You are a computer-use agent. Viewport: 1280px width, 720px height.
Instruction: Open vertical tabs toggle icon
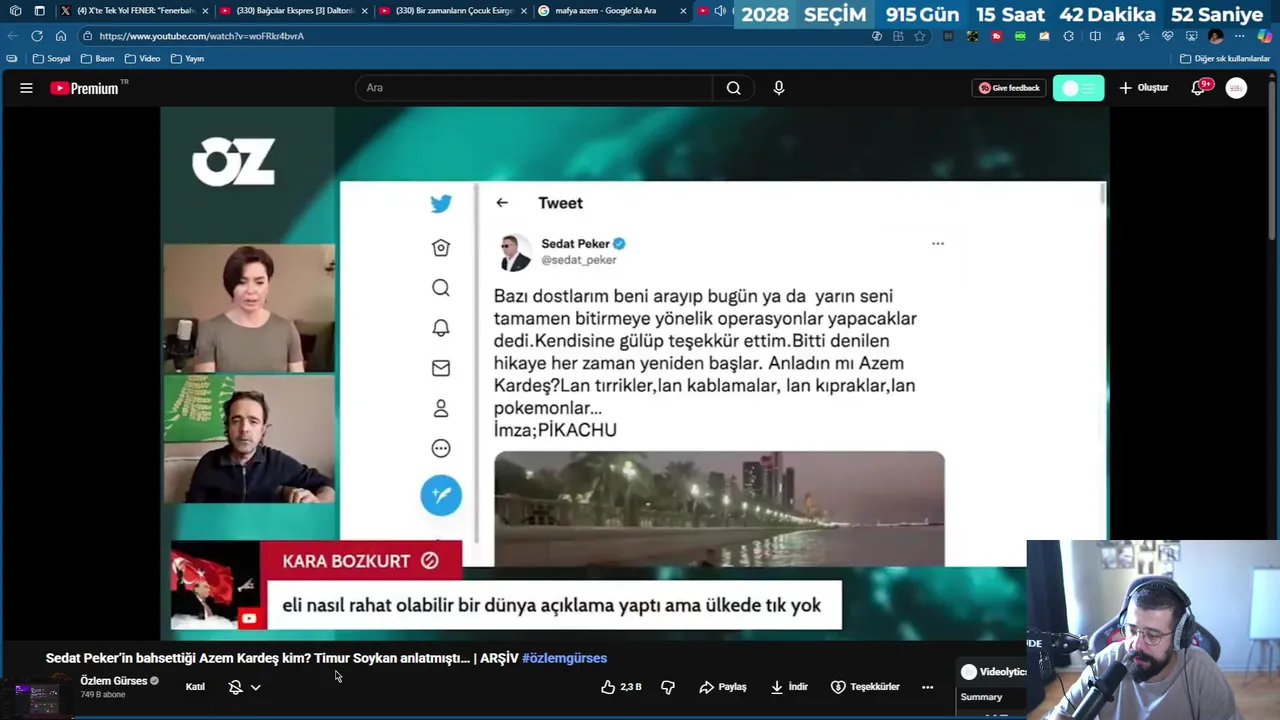point(39,11)
